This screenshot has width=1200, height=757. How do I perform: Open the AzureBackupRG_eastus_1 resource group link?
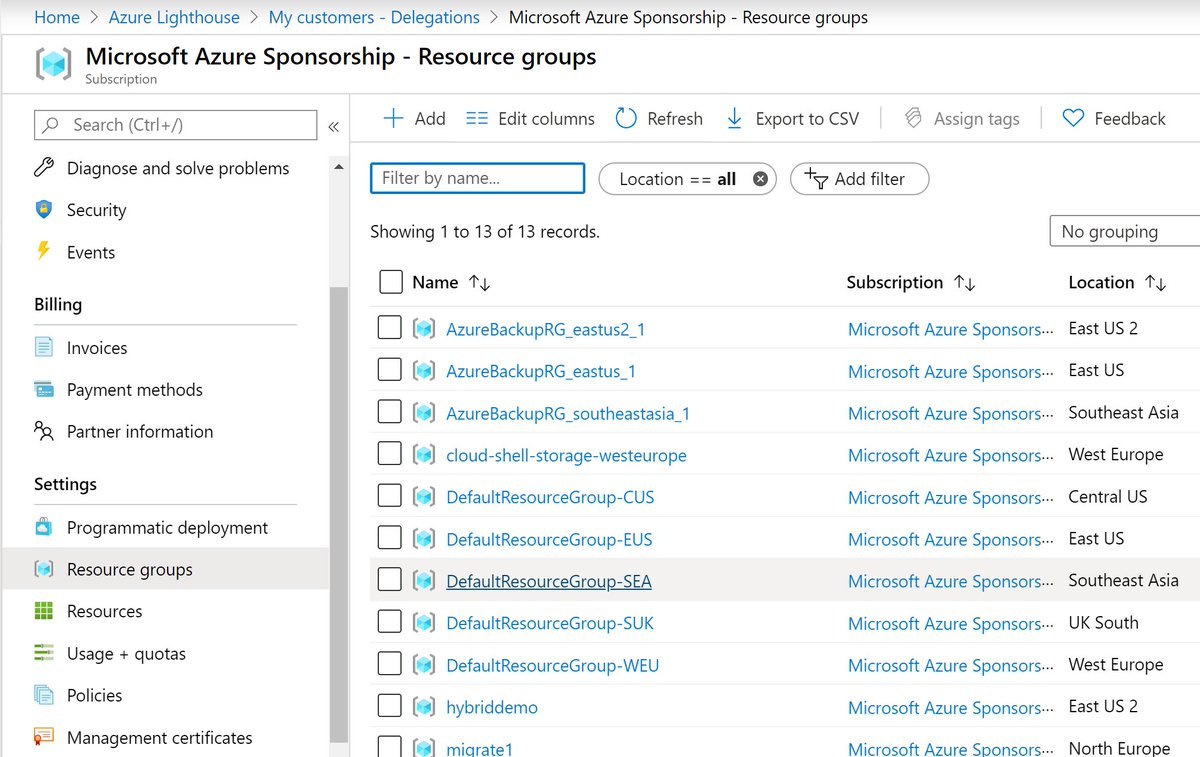541,371
